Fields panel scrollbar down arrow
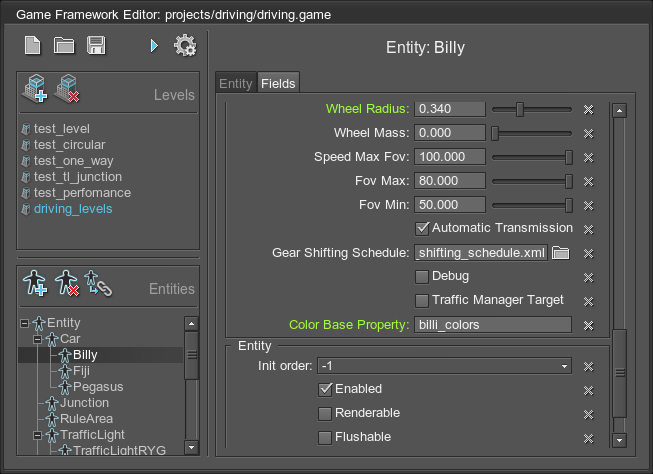This screenshot has height=474, width=653. [x=619, y=440]
